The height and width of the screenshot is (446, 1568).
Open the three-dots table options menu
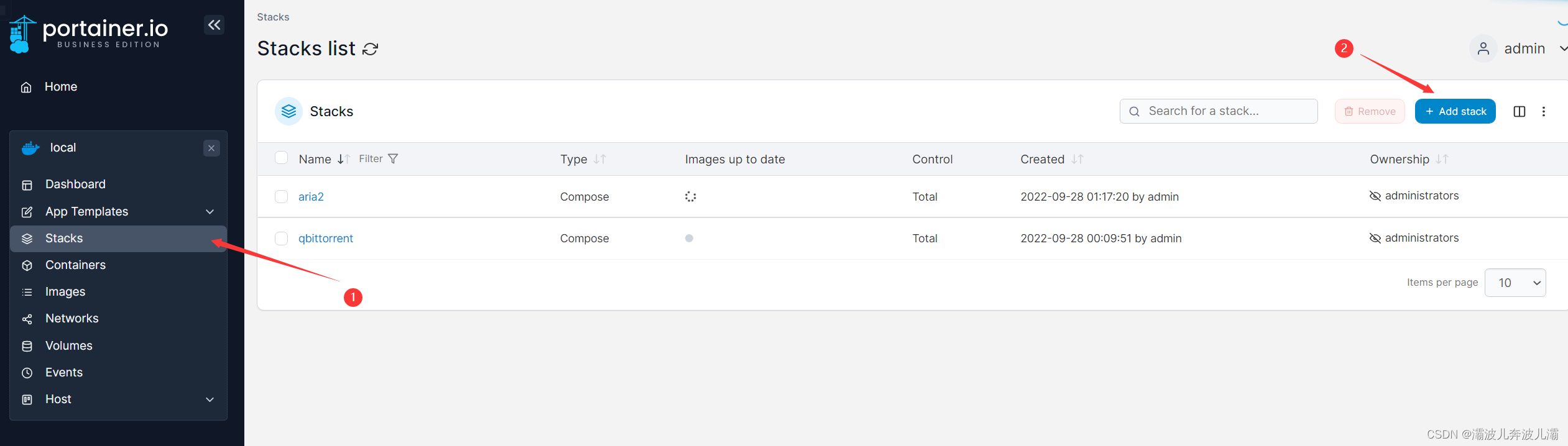coord(1544,112)
